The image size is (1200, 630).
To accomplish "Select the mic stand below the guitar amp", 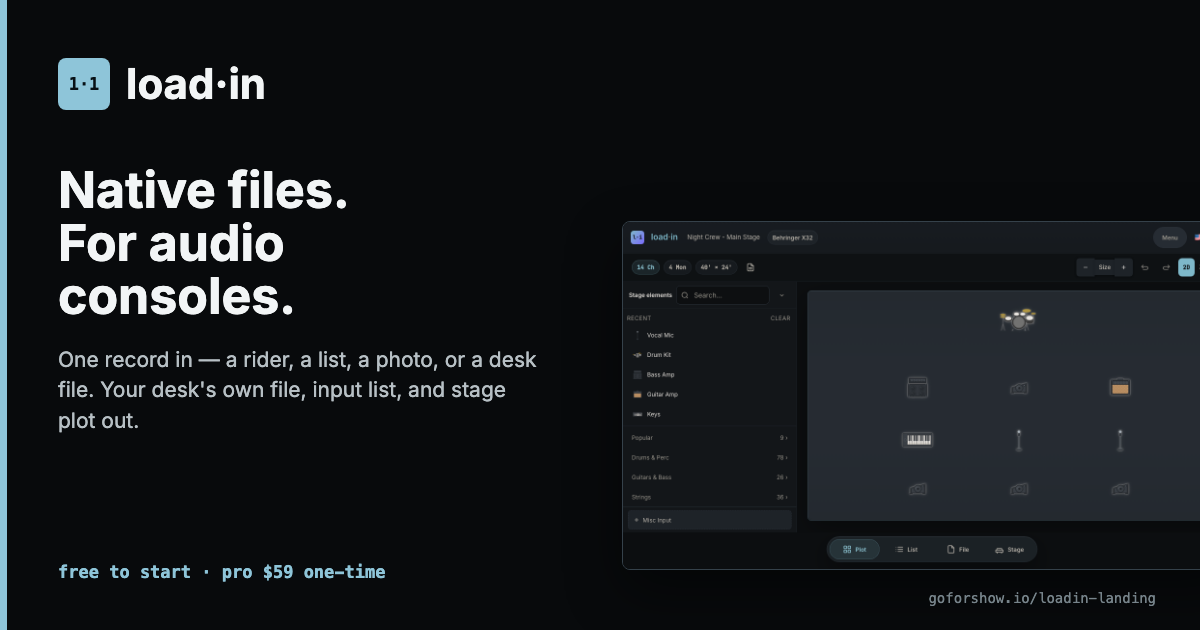I will pos(1120,440).
